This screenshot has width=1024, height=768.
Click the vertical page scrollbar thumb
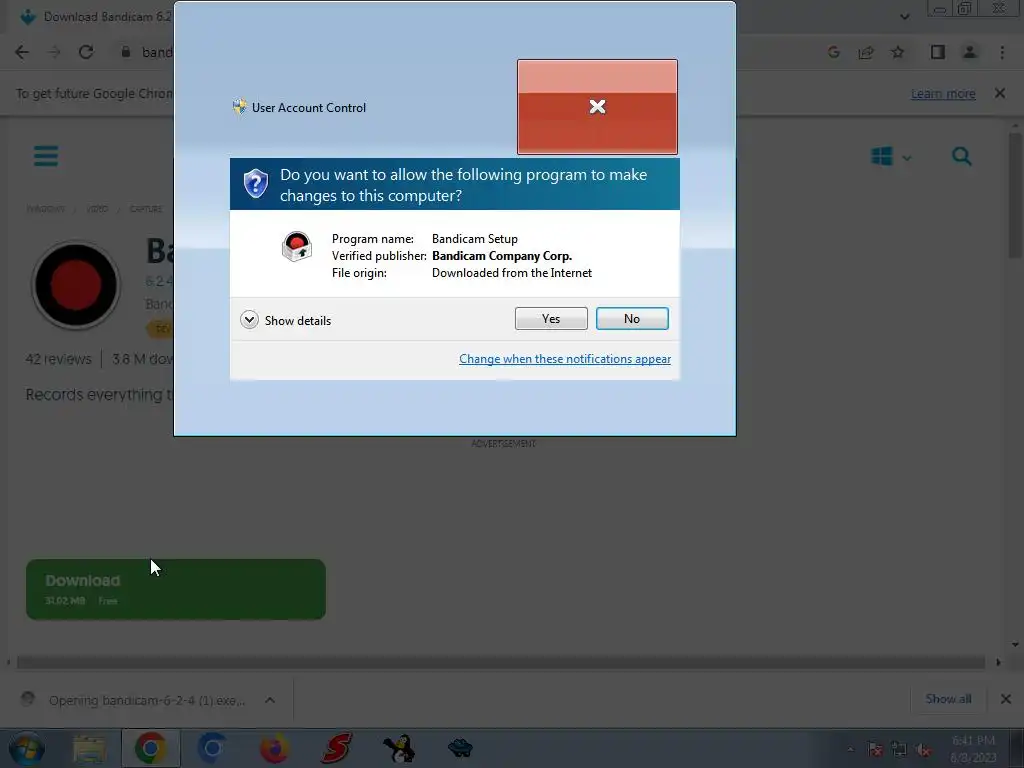(1016, 195)
